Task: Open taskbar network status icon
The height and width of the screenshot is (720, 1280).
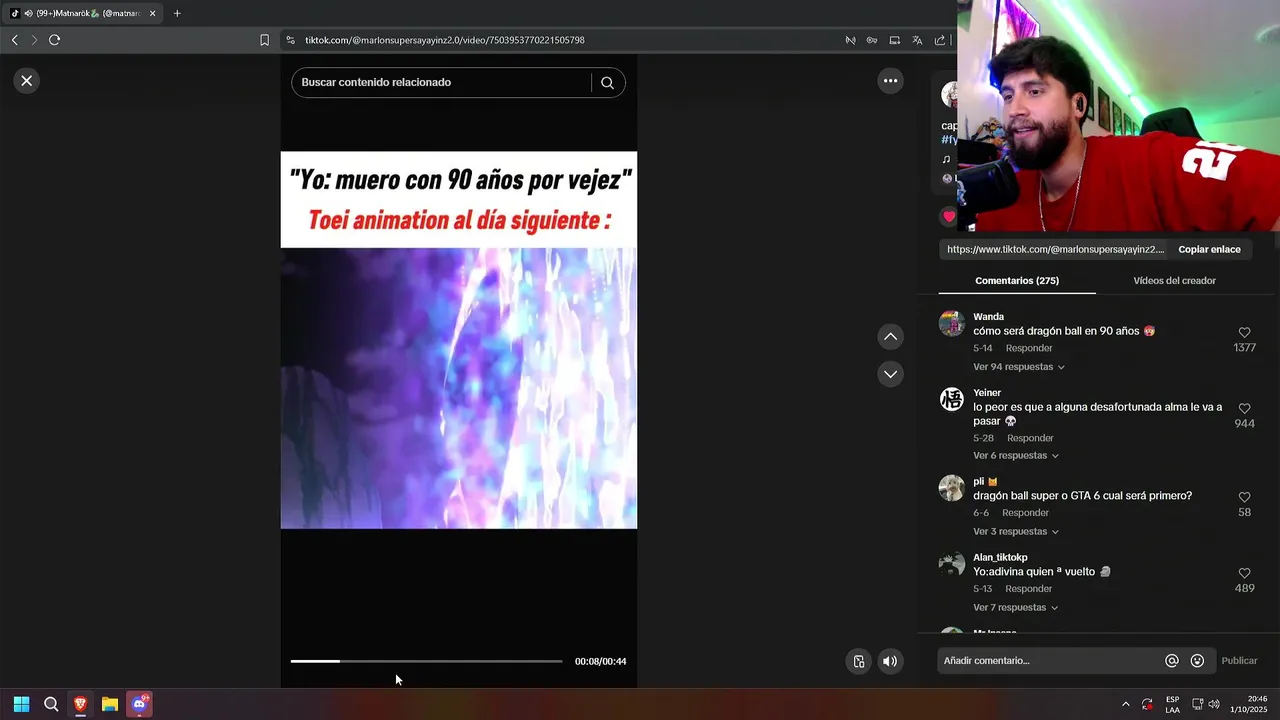Action: coord(1197,704)
